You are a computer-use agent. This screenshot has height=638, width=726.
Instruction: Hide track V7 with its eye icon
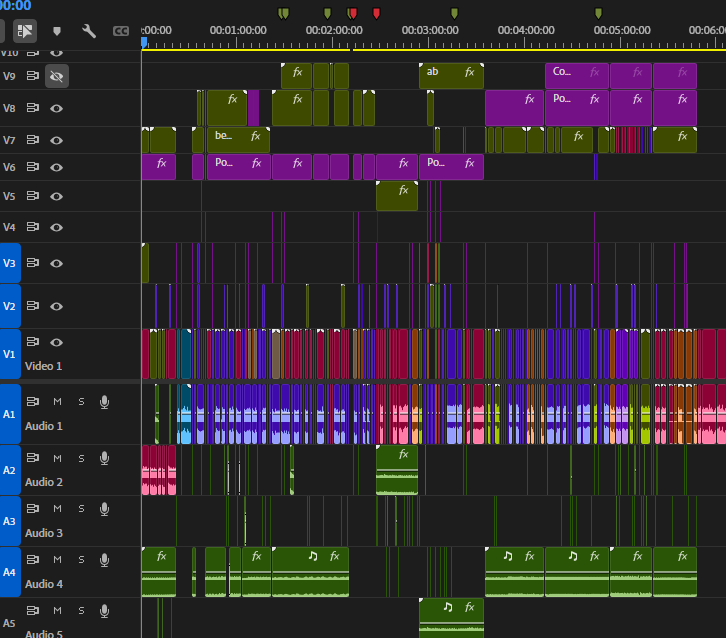pos(56,140)
